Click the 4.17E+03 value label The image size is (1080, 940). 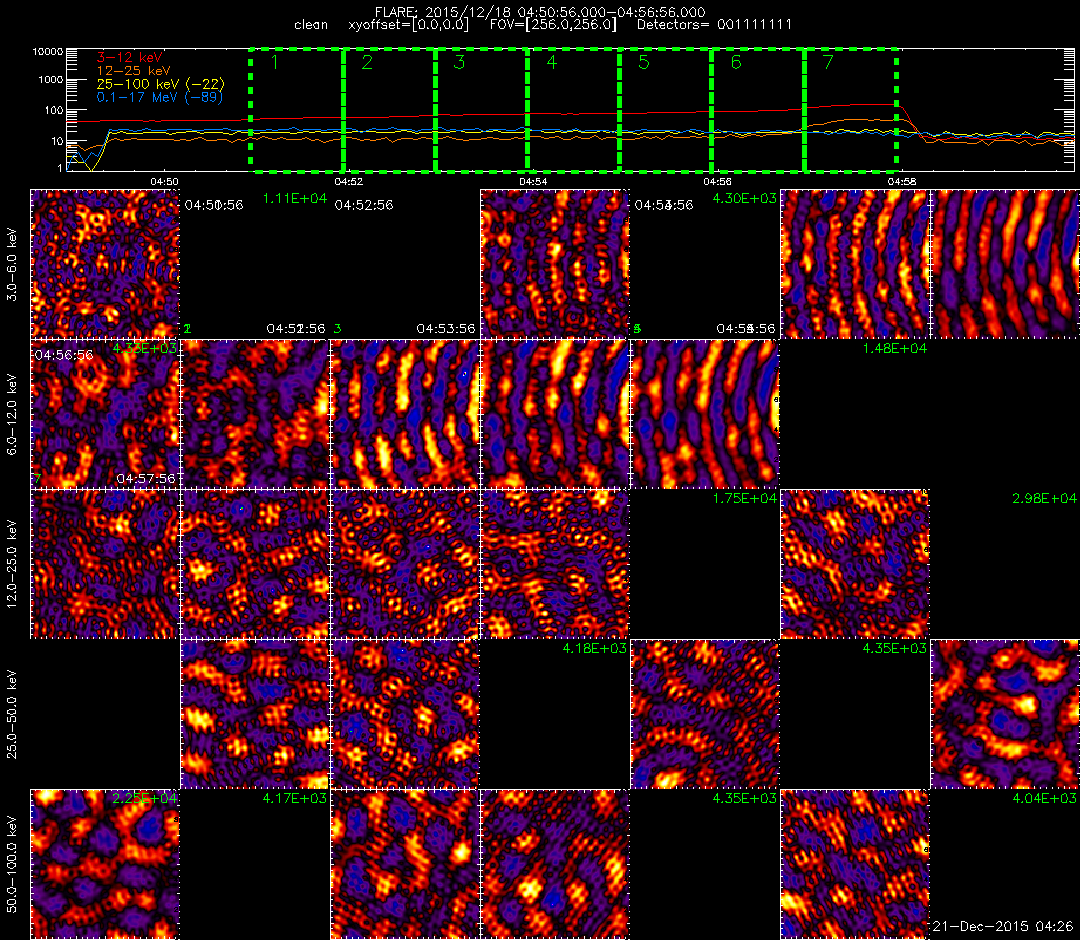[x=295, y=798]
